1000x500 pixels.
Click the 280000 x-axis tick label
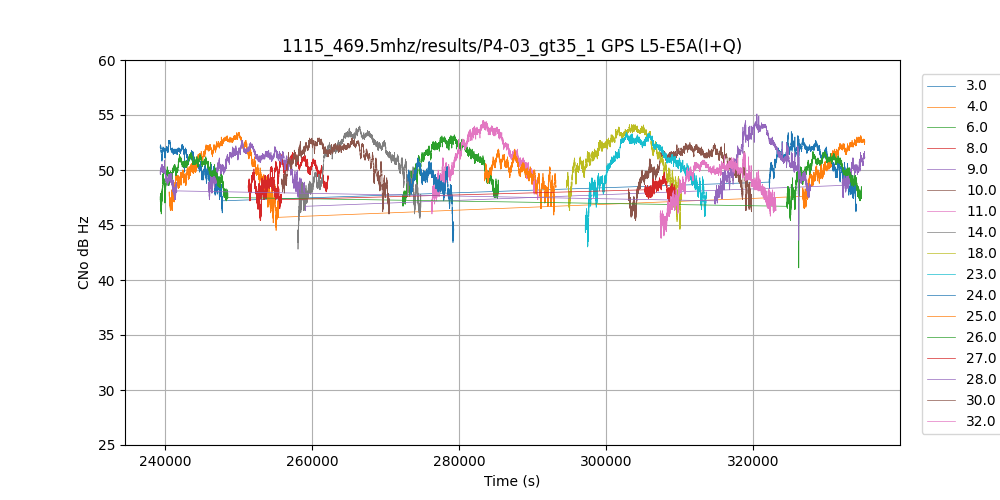point(459,462)
